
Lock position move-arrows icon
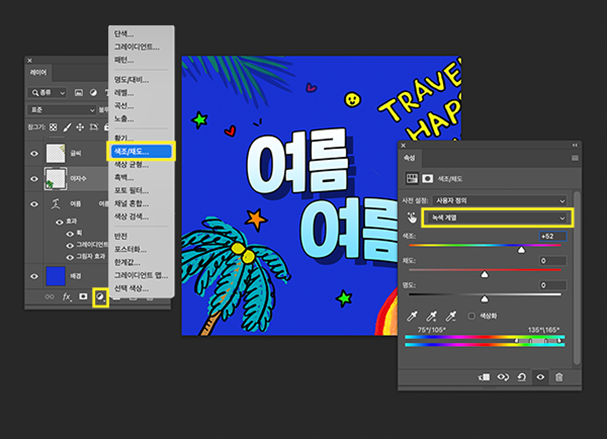coord(80,127)
